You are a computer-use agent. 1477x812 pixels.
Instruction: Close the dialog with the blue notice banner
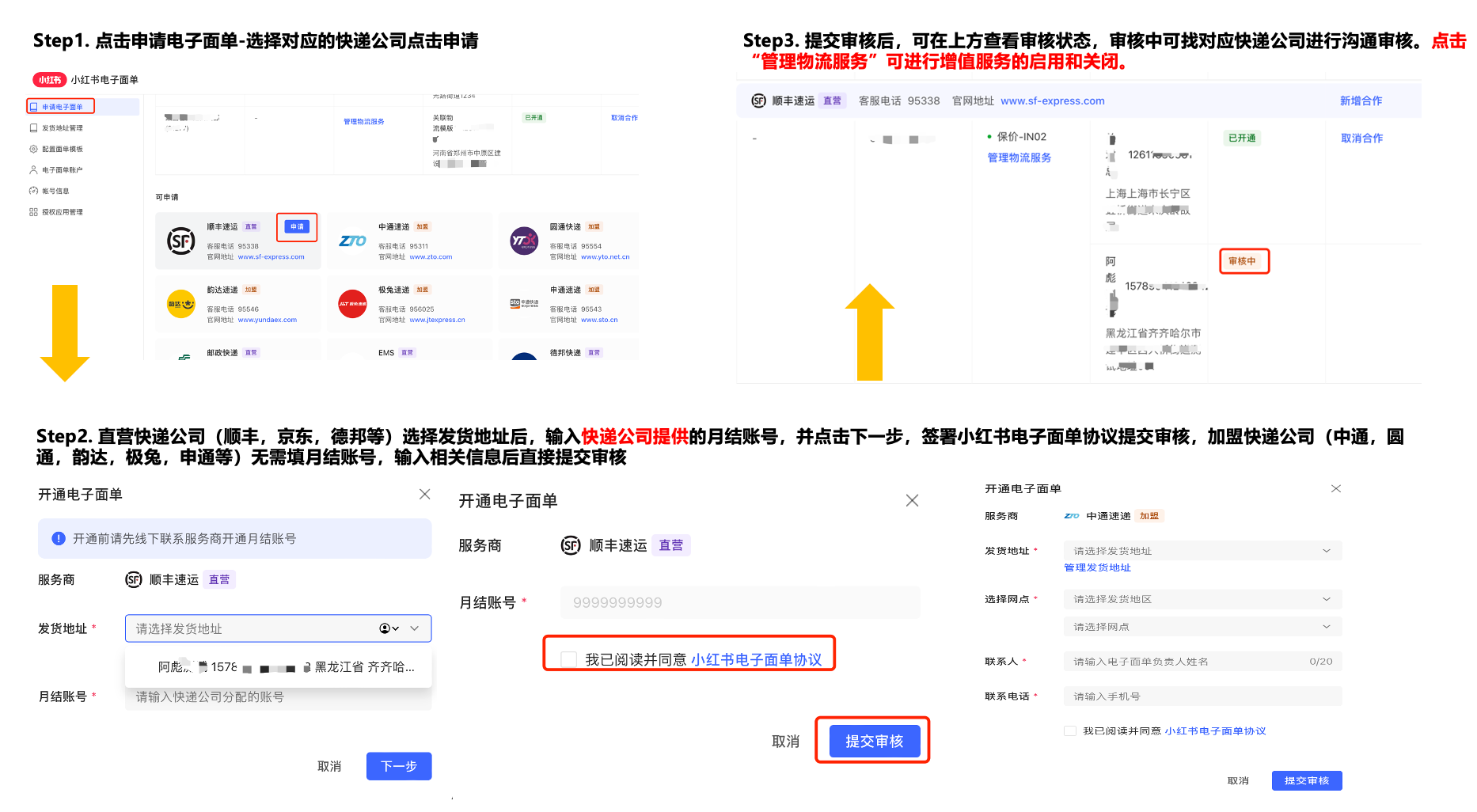[x=424, y=494]
